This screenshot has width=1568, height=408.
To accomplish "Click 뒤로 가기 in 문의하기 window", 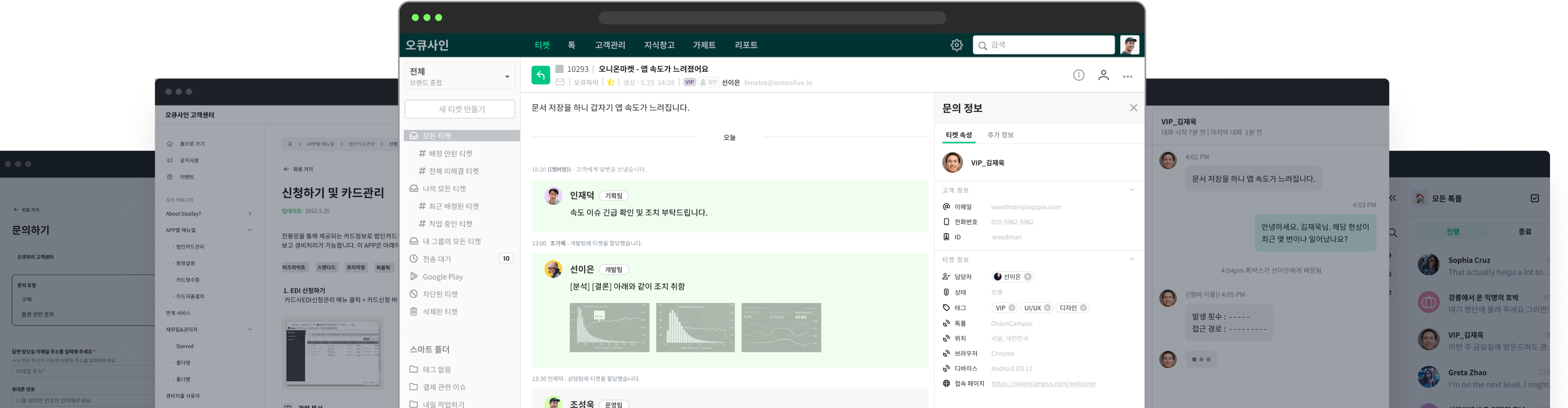I will tap(26, 210).
